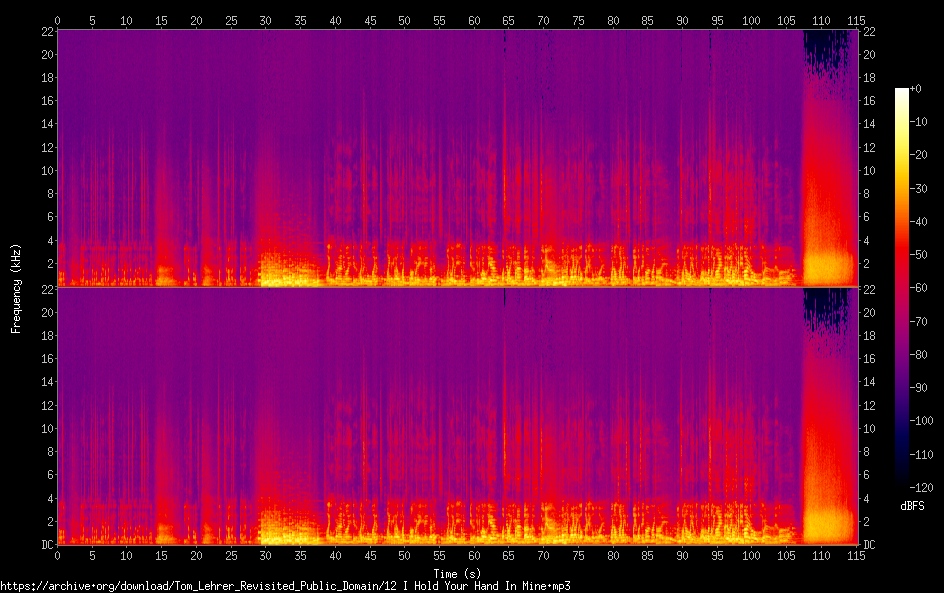Select the 110 second mark on top time axis
The image size is (944, 593).
[822, 20]
